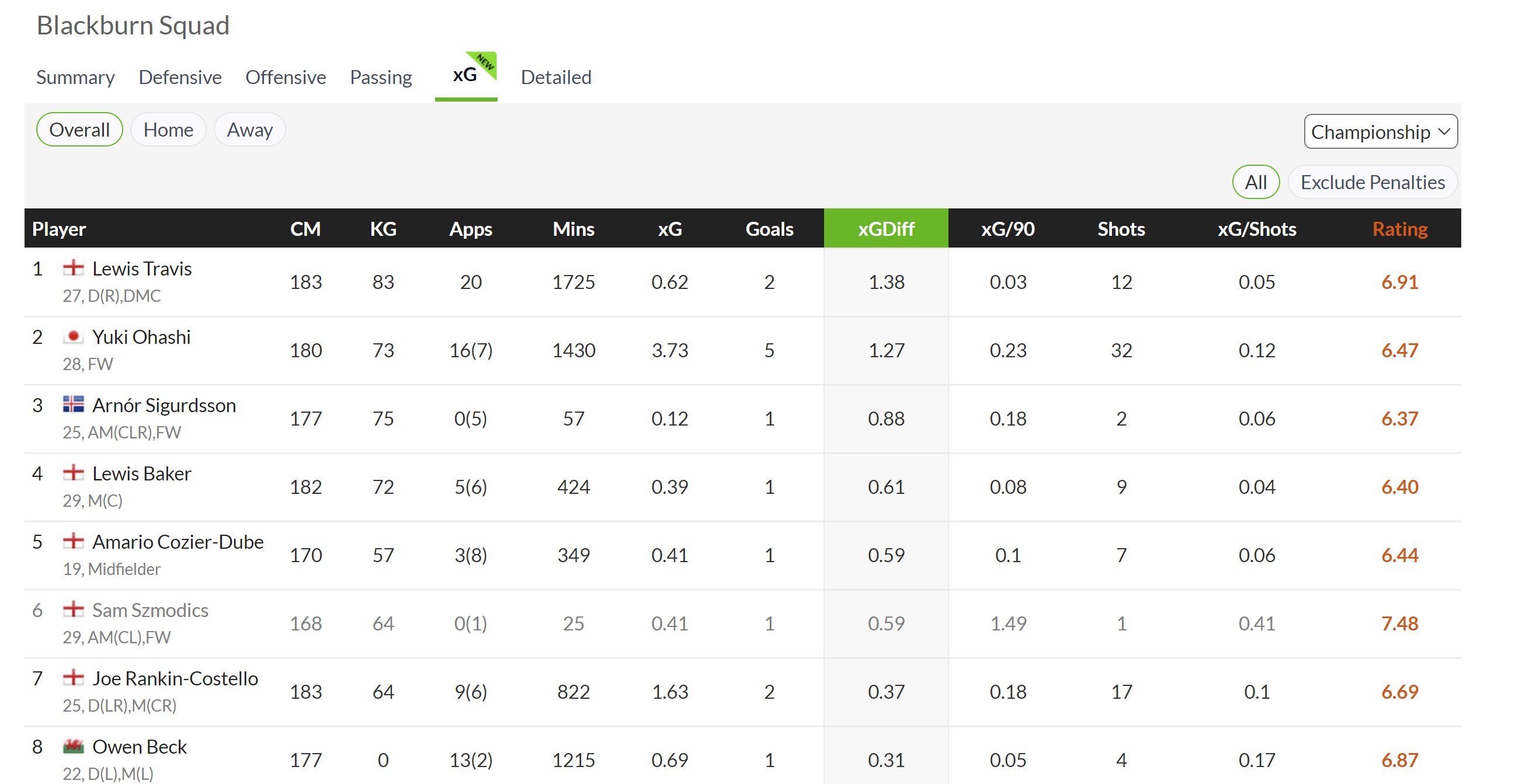This screenshot has width=1522, height=784.
Task: Switch to the Away filter pill
Action: [x=250, y=129]
